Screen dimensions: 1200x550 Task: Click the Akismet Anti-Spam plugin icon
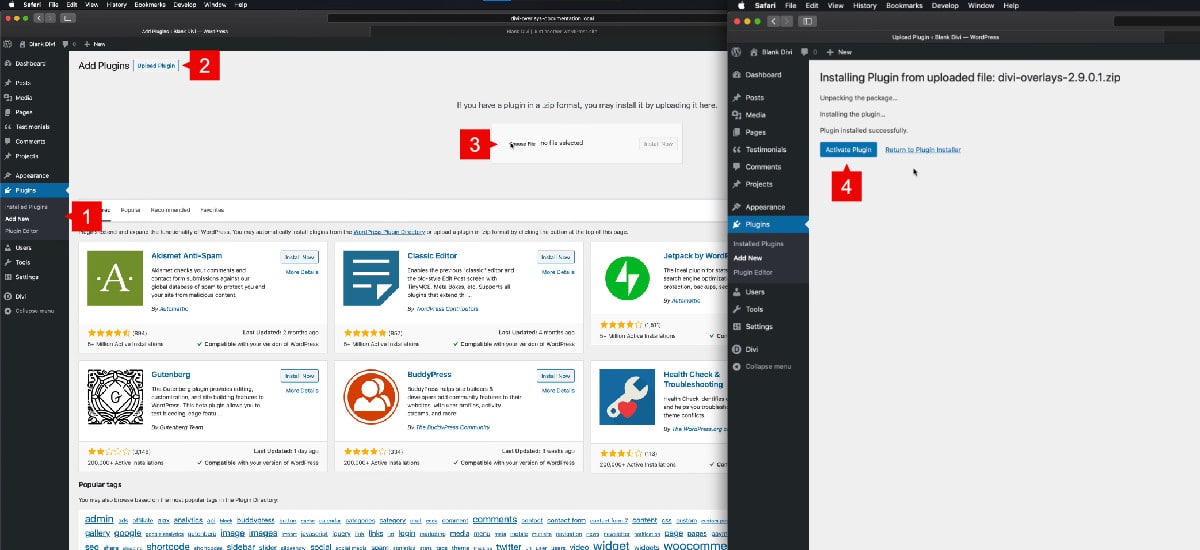pos(115,278)
